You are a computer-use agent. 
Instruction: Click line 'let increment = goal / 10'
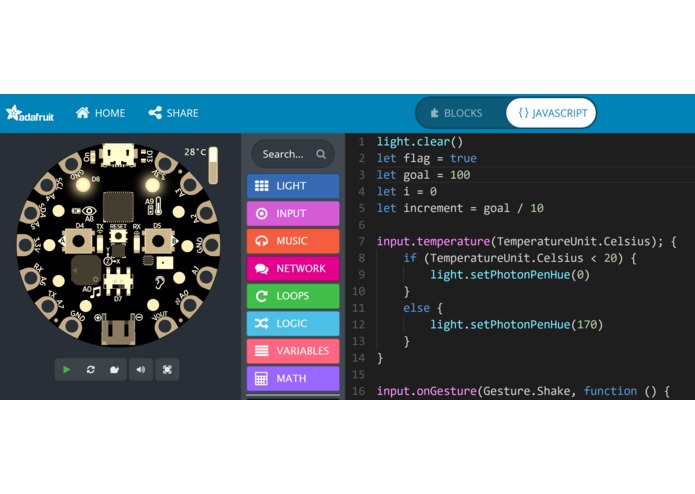[460, 208]
